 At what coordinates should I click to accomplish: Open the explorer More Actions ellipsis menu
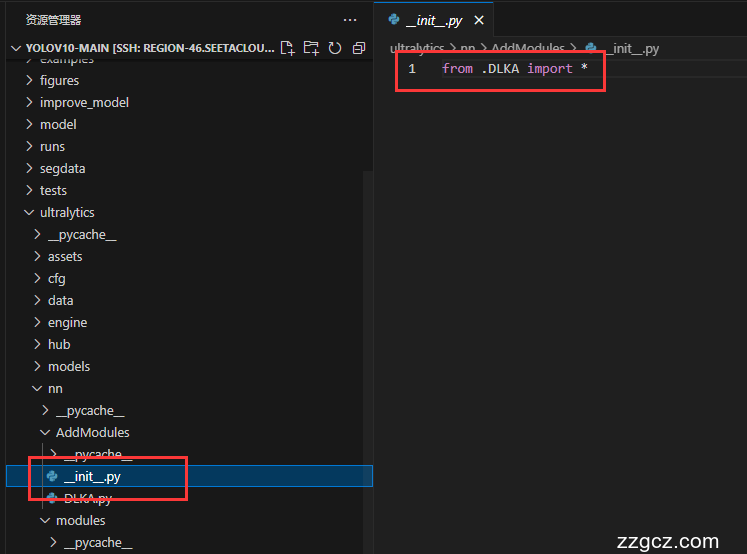349,20
